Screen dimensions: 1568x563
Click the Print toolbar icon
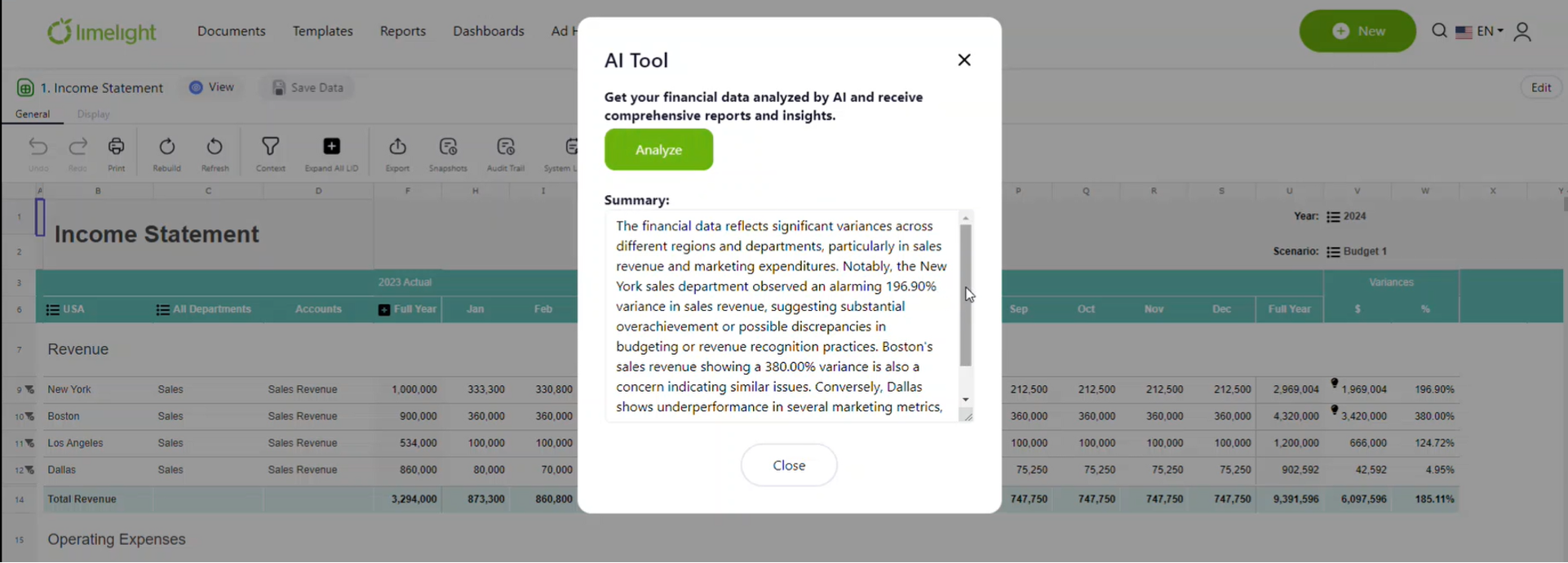tap(117, 147)
